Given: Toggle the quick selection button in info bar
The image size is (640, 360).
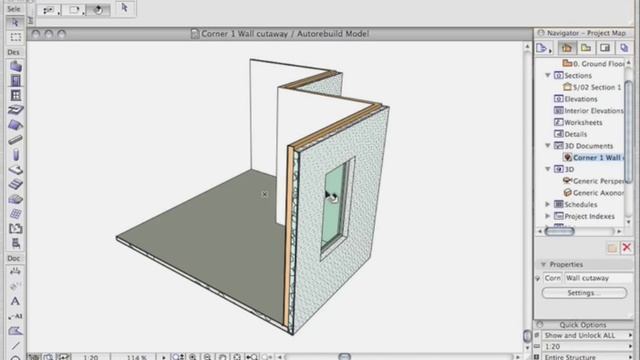Looking at the screenshot, I should click(x=98, y=10).
